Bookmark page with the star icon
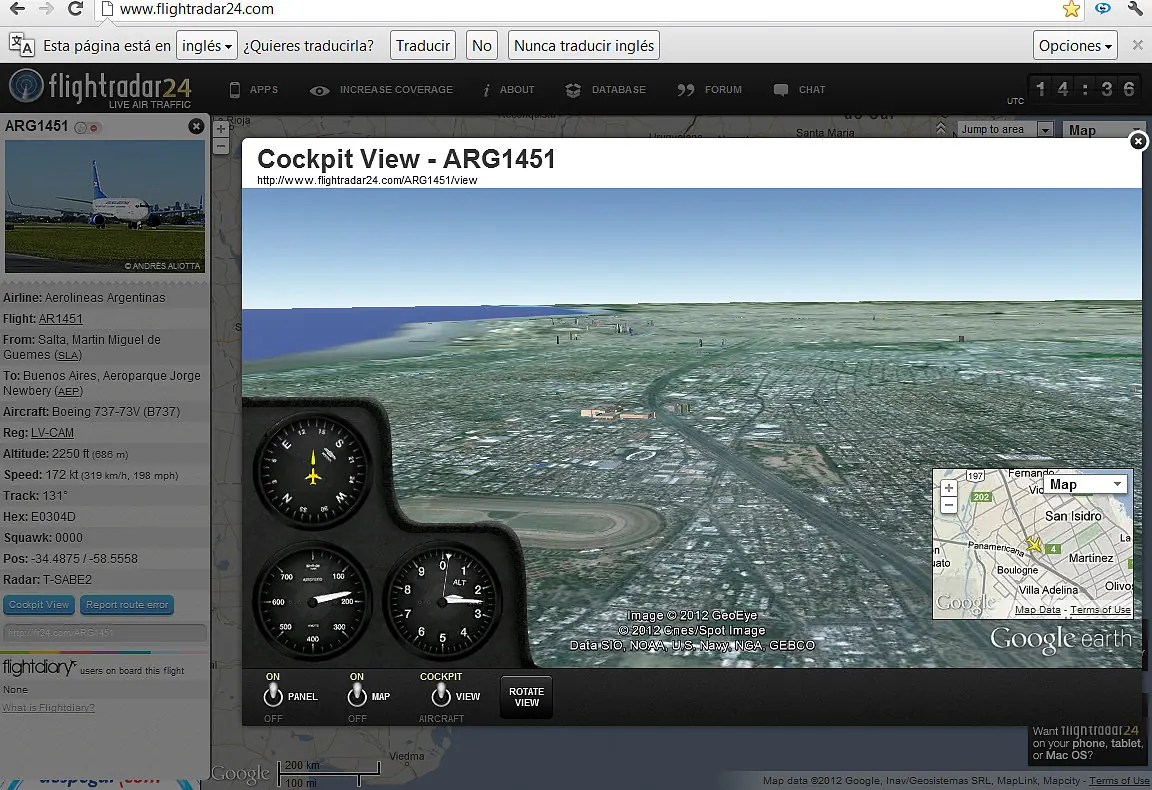 click(1071, 9)
